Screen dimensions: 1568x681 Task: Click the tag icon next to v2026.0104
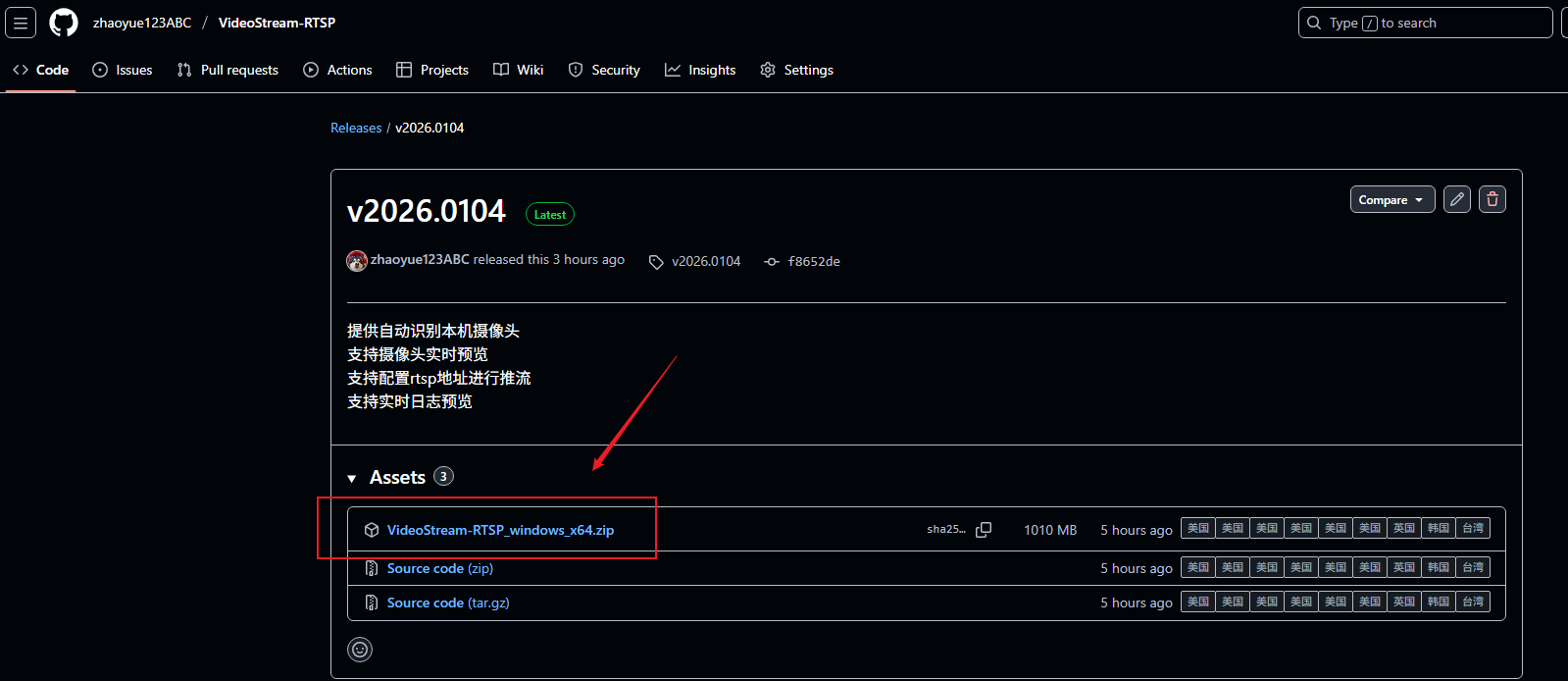656,262
